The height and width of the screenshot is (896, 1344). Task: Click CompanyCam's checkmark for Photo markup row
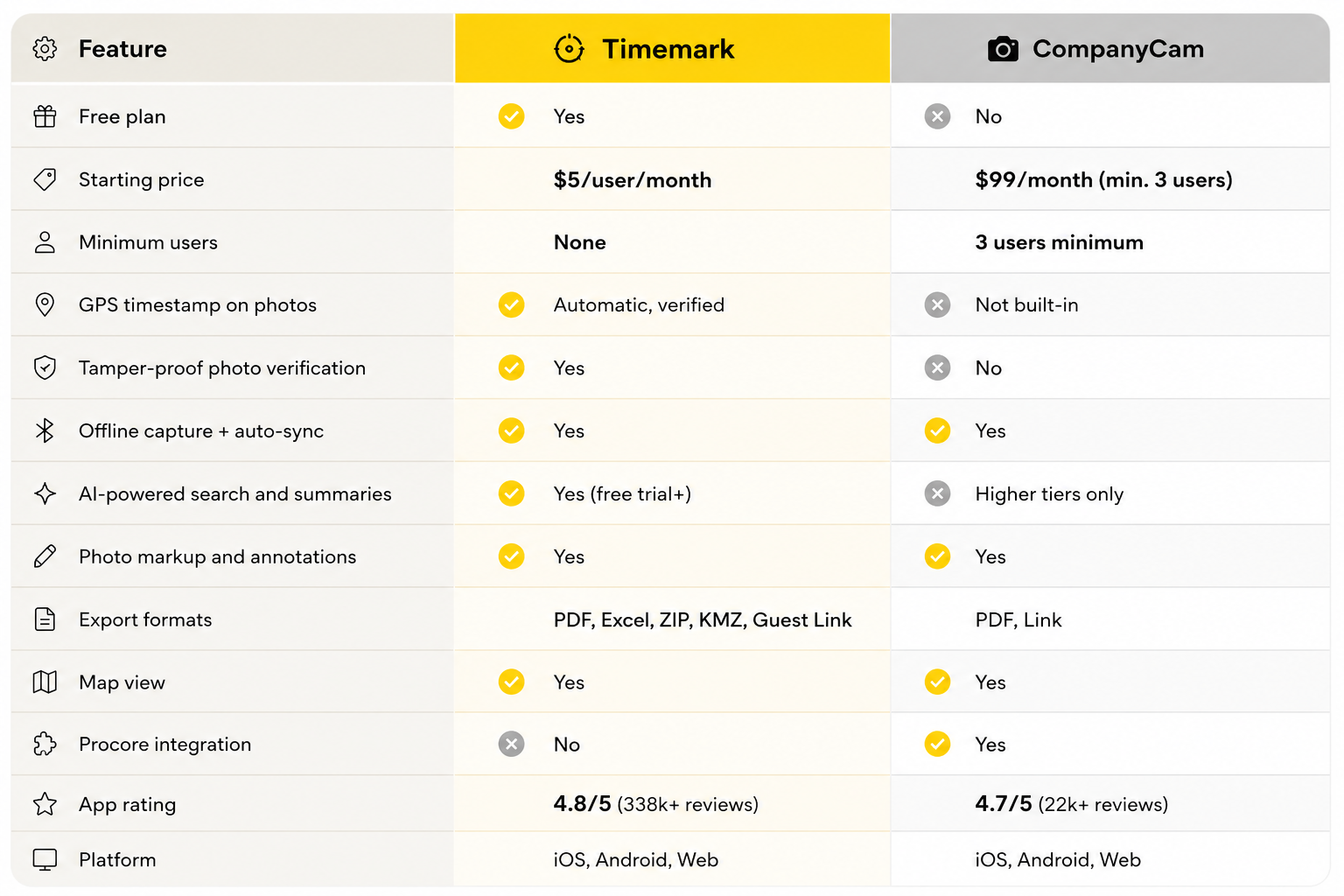[937, 556]
